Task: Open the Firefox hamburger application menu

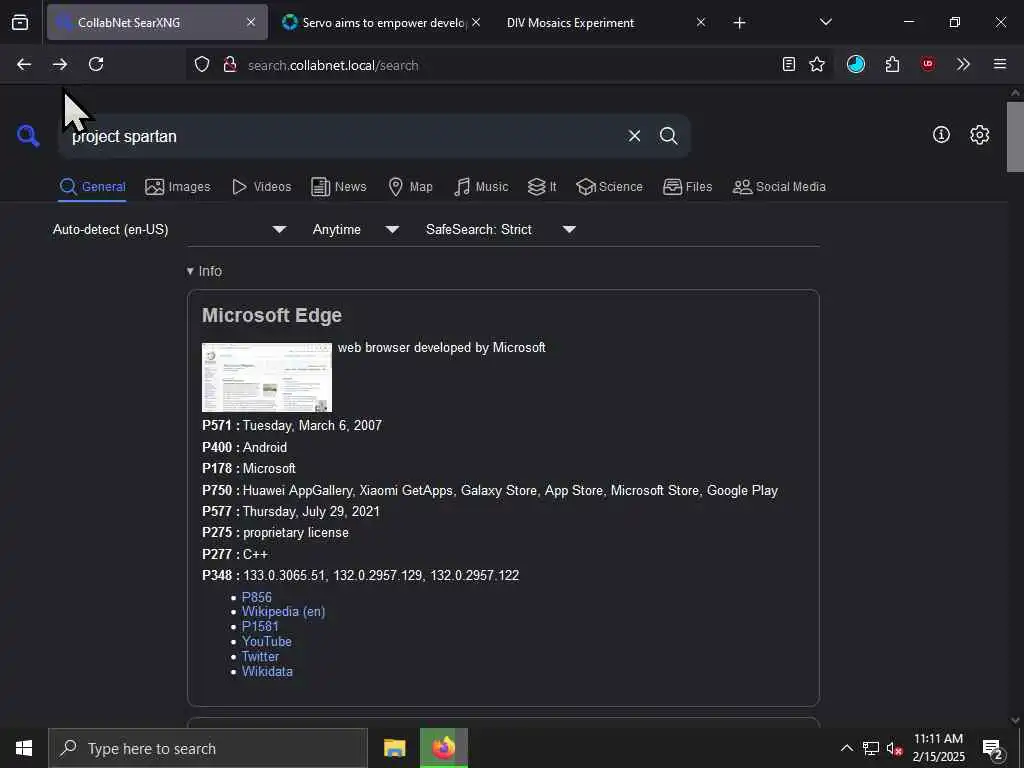Action: 1000,64
